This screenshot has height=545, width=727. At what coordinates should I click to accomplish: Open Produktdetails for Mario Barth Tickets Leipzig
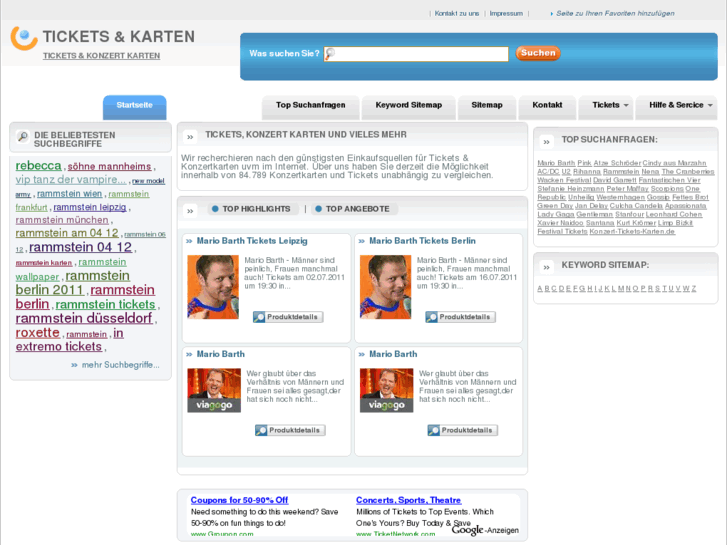click(x=288, y=317)
